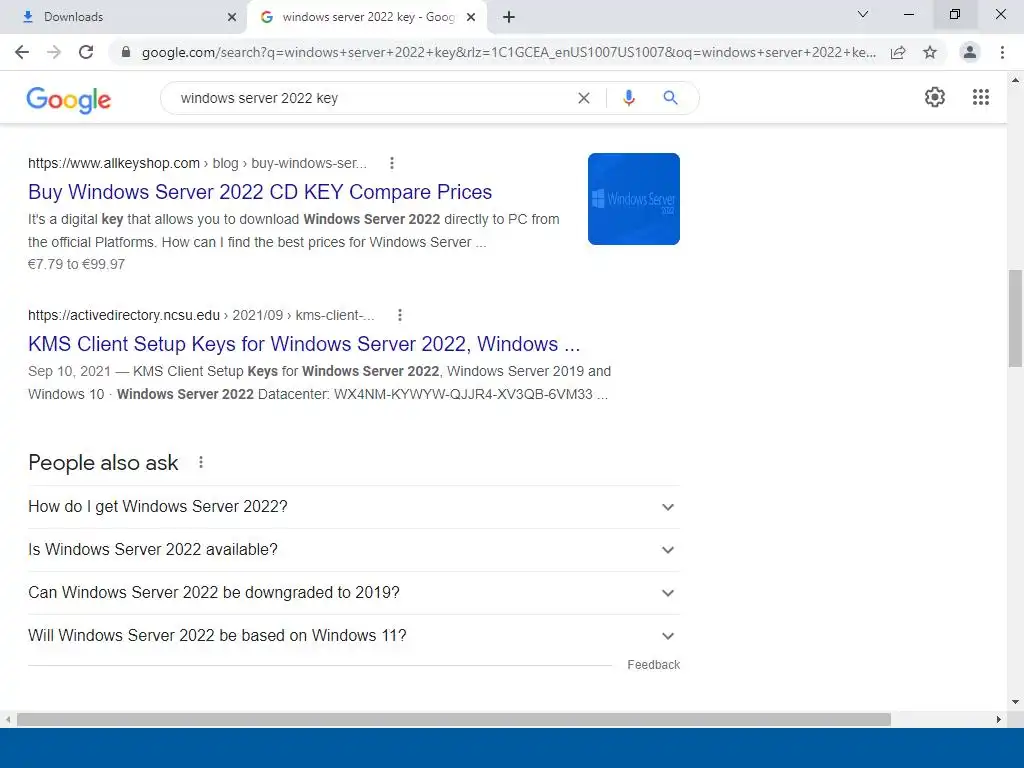This screenshot has width=1024, height=768.
Task: Select the windows server 2022 key tab
Action: click(366, 17)
